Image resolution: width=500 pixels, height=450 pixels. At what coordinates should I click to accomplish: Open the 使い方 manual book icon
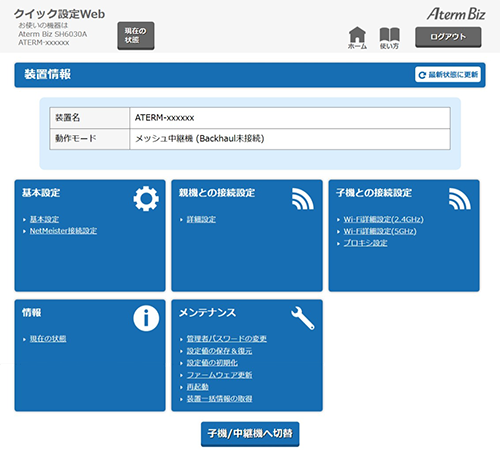[x=389, y=38]
